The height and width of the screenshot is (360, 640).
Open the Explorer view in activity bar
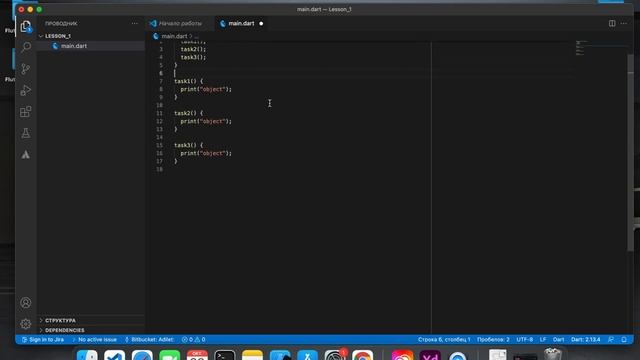26,27
